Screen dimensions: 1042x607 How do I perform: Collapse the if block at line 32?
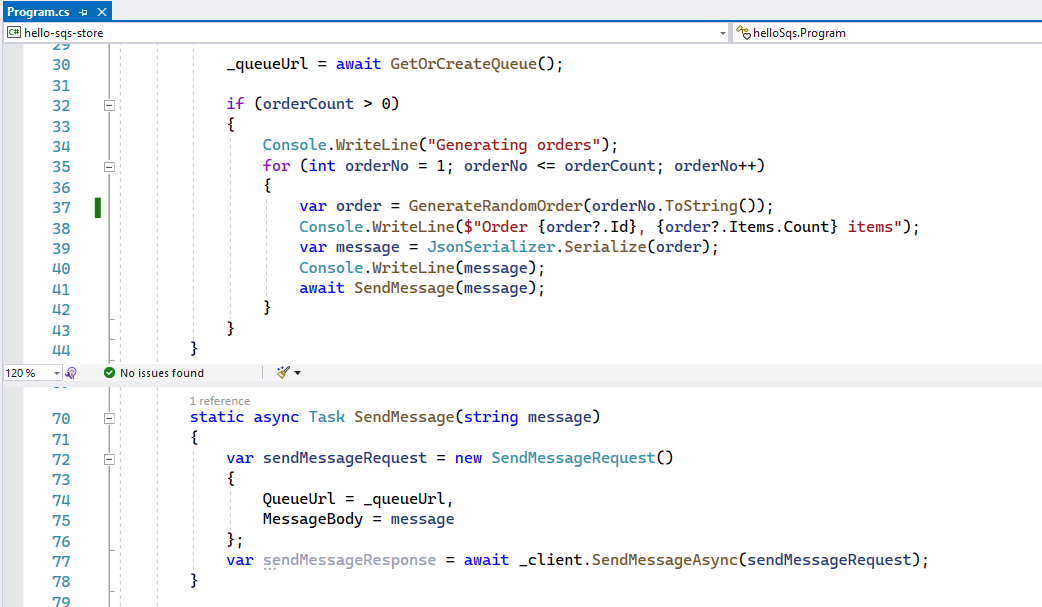[109, 105]
